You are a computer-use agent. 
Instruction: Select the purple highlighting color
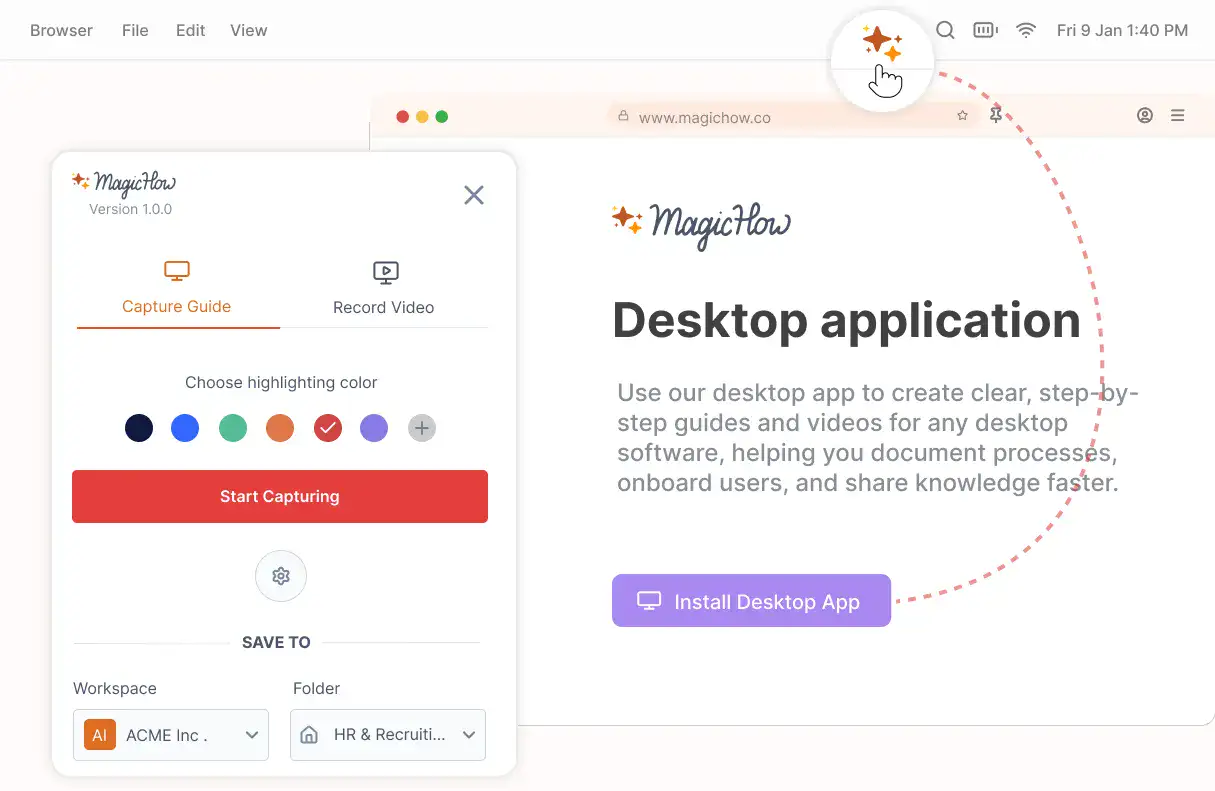(x=374, y=427)
